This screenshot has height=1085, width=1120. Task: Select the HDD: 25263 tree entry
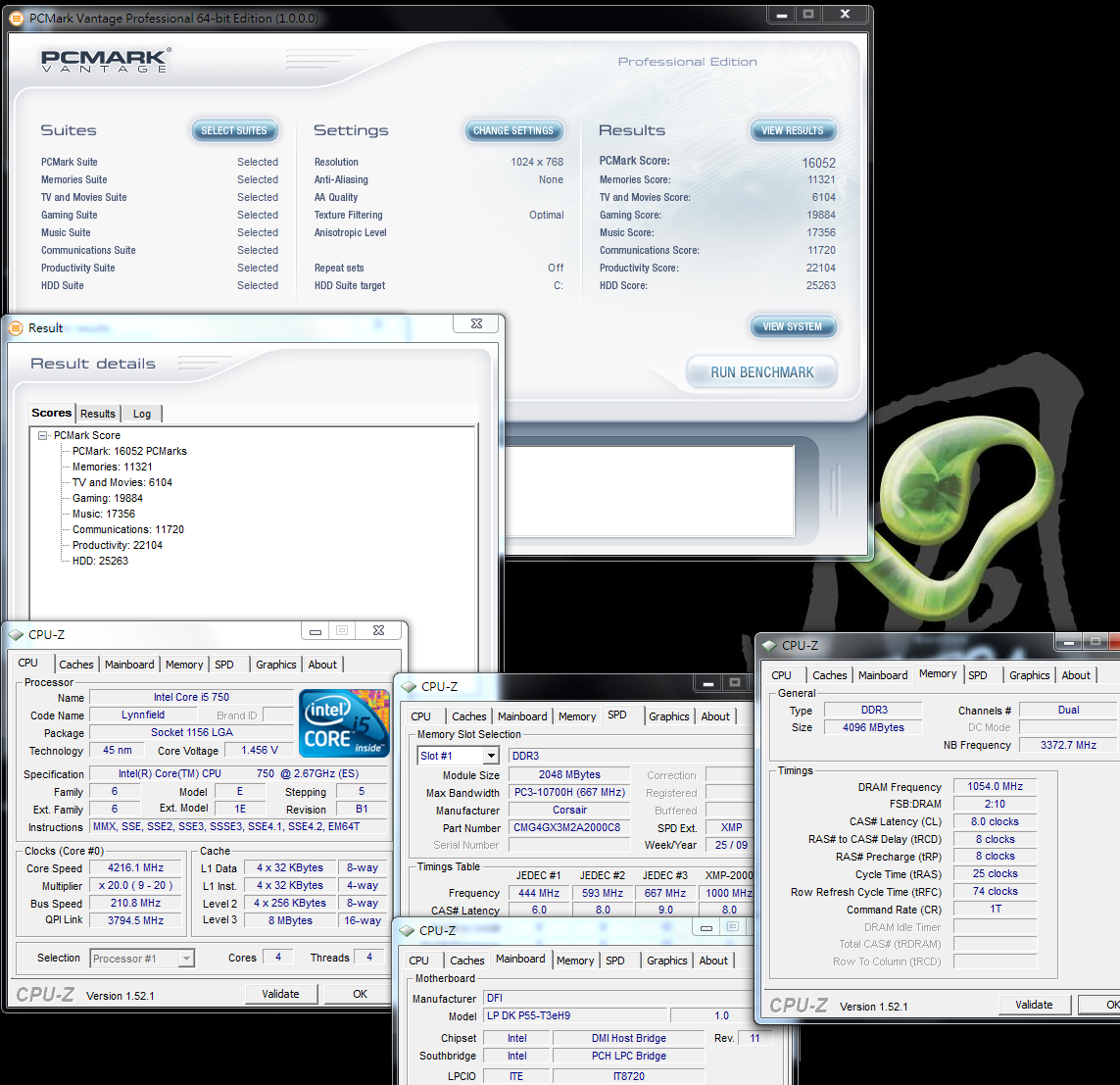100,561
